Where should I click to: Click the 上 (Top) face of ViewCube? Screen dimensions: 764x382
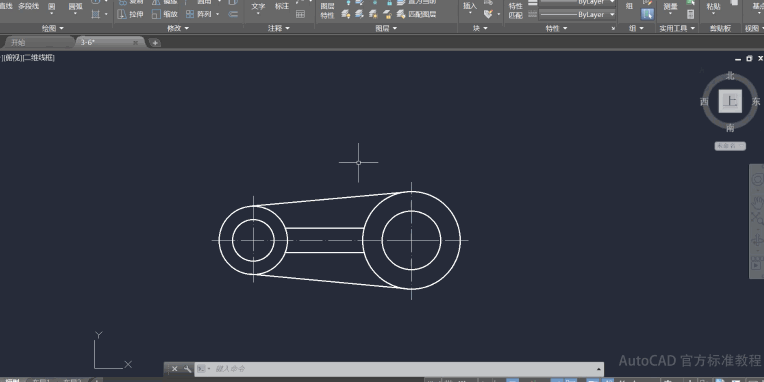[730, 101]
